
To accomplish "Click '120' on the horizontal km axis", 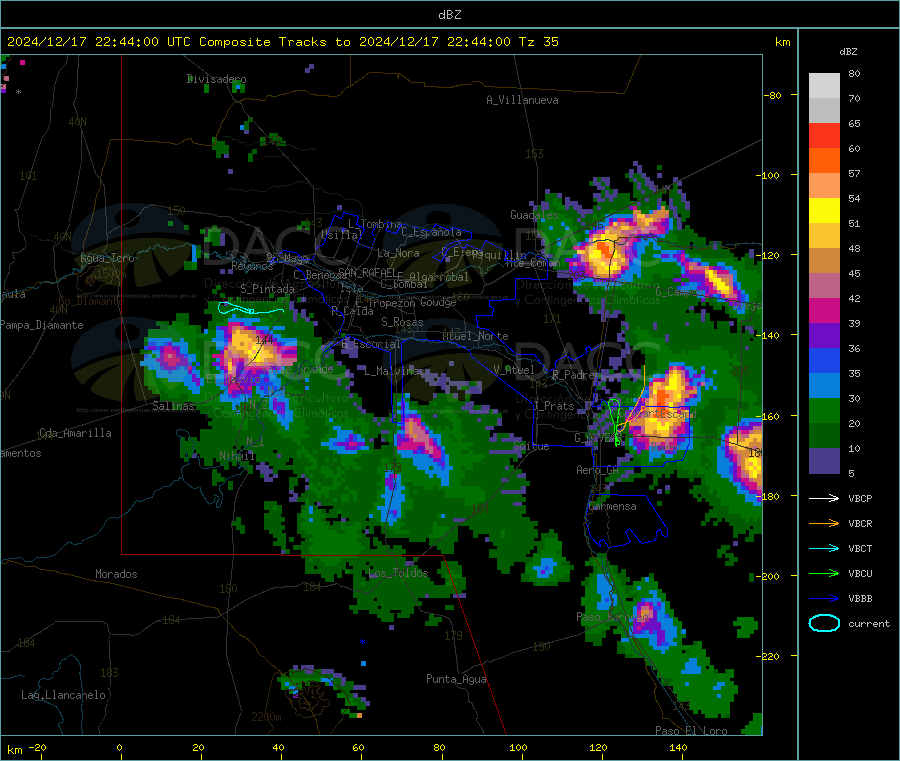I will [598, 748].
